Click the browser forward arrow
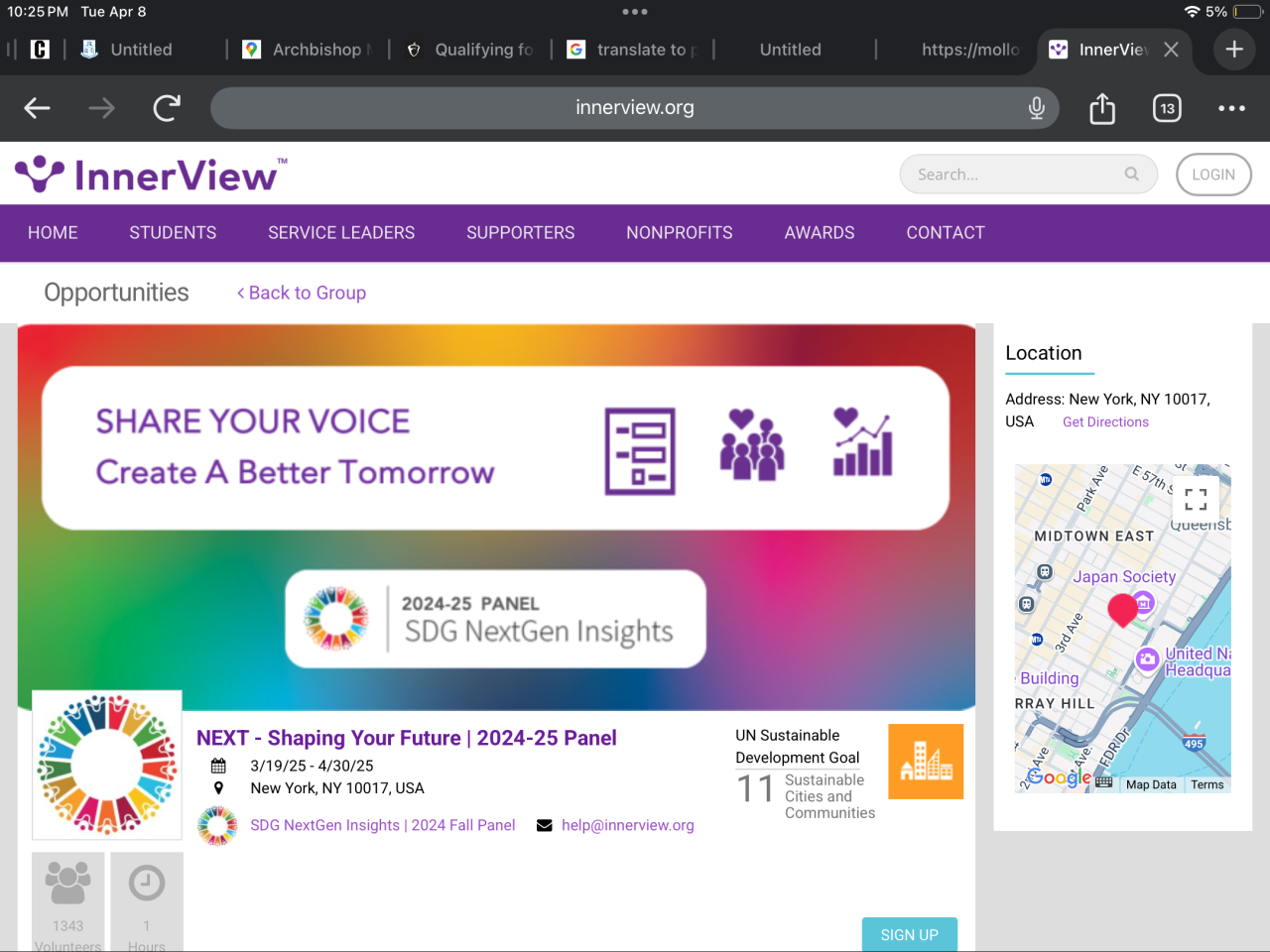1270x952 pixels. (x=101, y=108)
